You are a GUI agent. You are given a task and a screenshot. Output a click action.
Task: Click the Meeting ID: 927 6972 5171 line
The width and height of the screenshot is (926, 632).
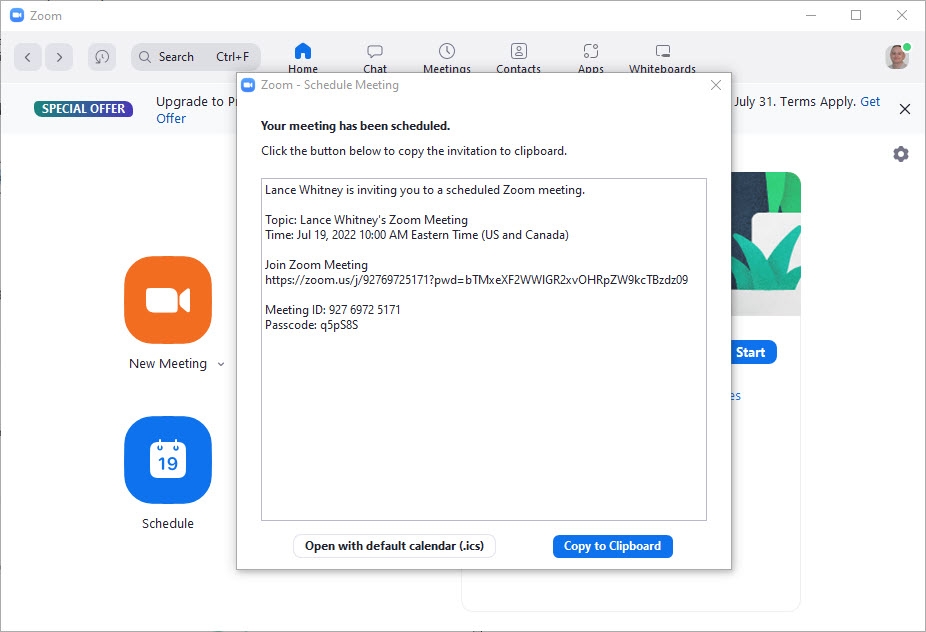coord(332,310)
